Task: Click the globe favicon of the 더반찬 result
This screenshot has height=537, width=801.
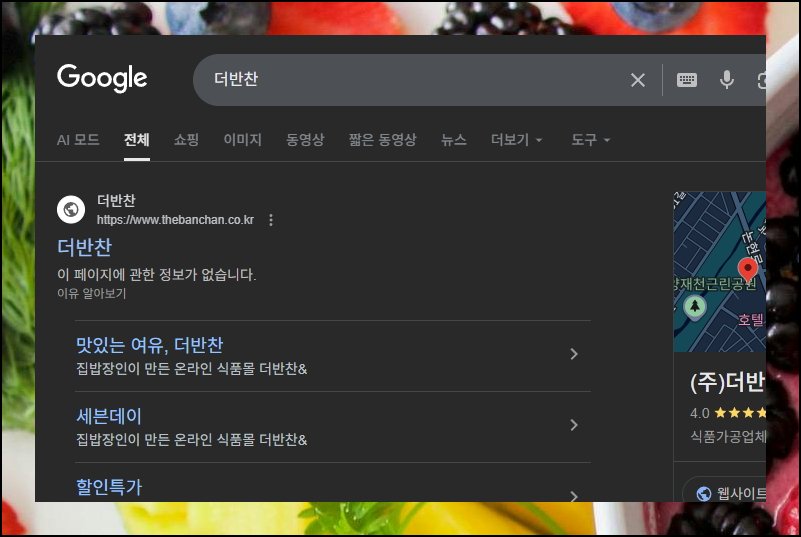Action: pyautogui.click(x=71, y=209)
